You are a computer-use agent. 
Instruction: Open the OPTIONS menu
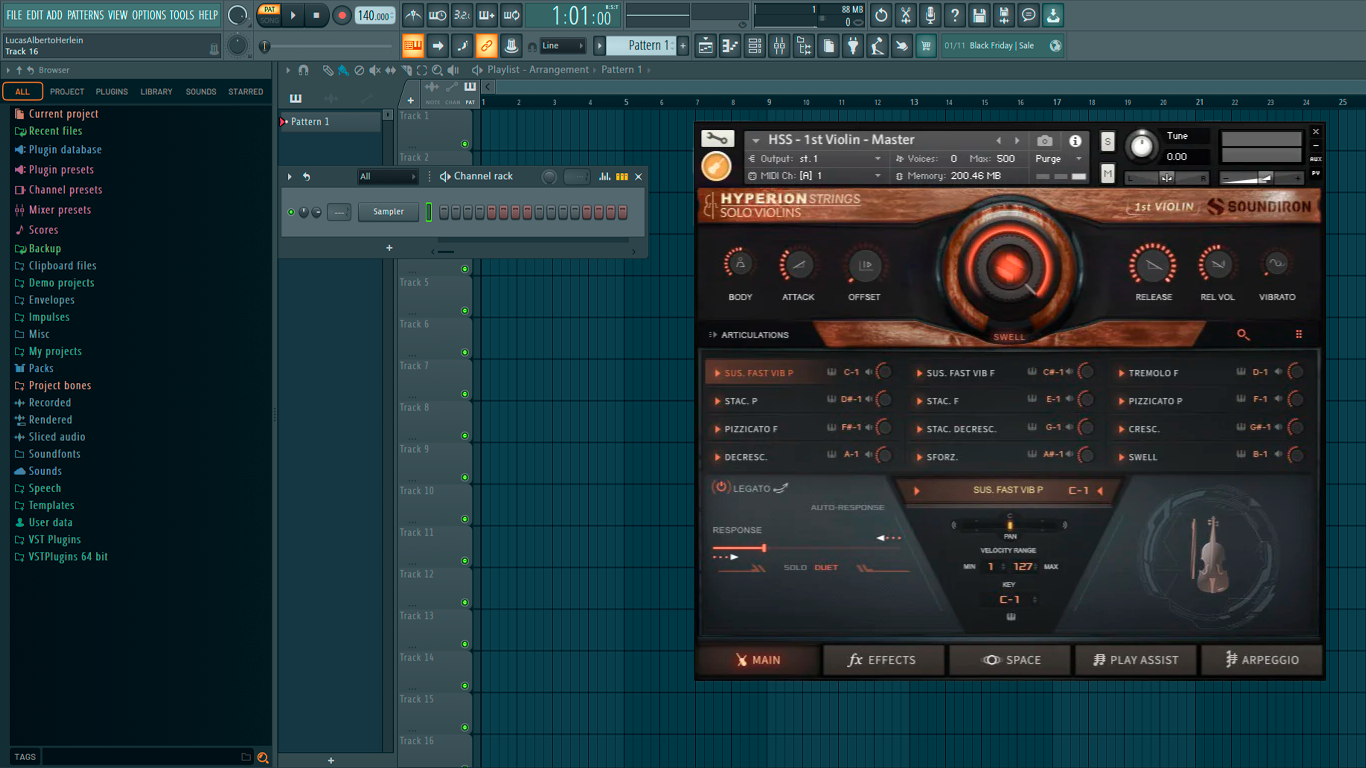[x=149, y=15]
